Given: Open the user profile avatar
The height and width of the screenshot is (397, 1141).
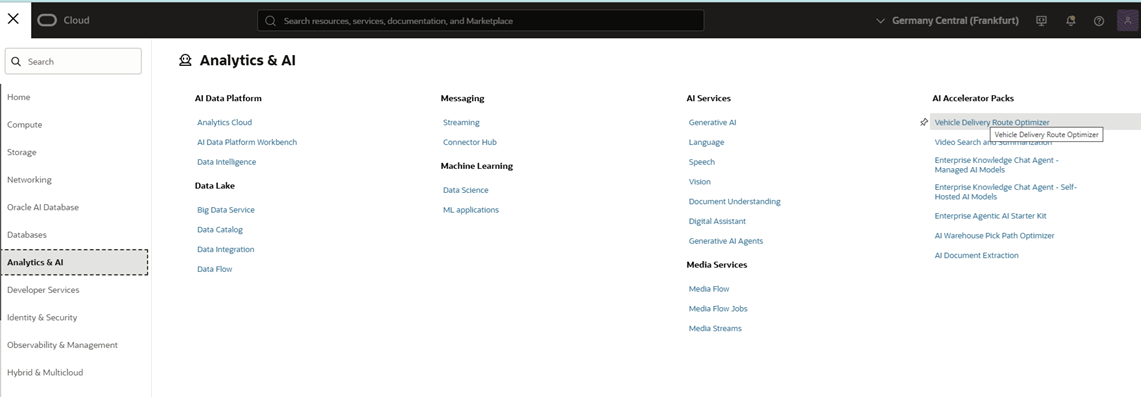Looking at the screenshot, I should coord(1127,20).
